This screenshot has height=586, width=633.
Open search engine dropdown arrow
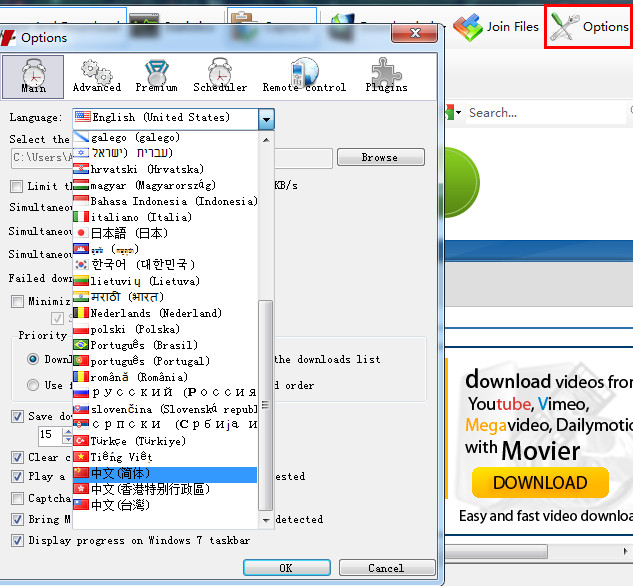click(459, 113)
